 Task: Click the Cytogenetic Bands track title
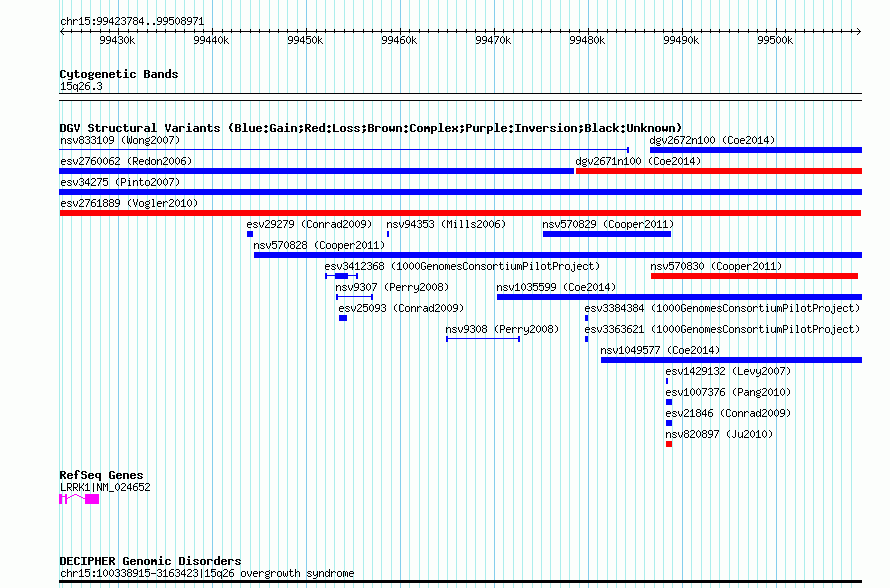pyautogui.click(x=119, y=74)
